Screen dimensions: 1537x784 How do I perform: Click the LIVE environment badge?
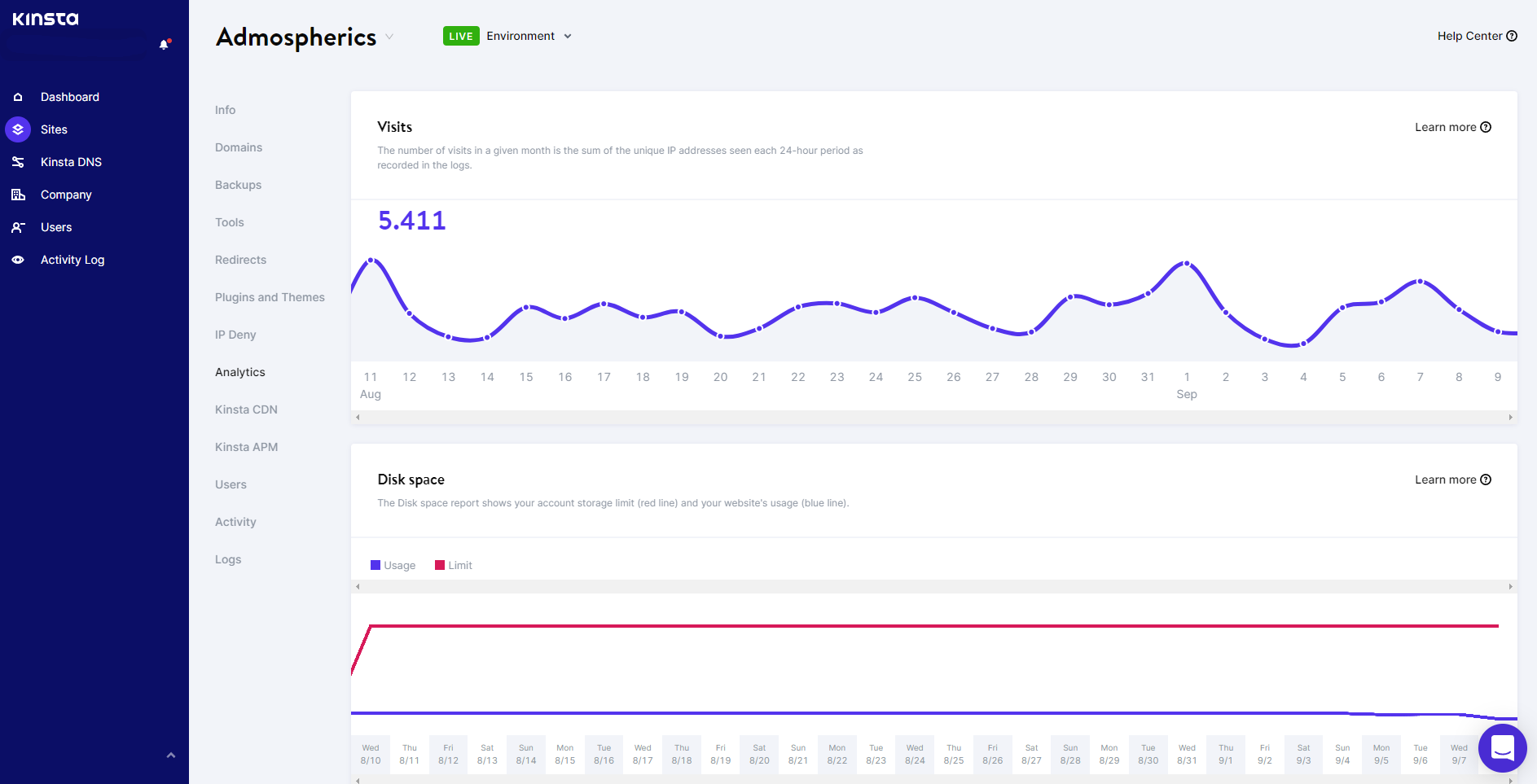tap(461, 36)
